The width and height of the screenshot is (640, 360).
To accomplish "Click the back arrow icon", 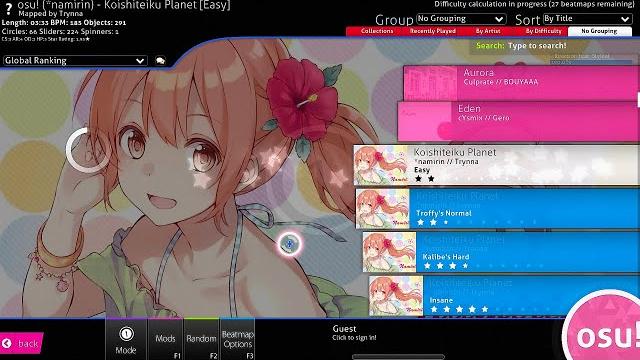I will click(x=7, y=344).
